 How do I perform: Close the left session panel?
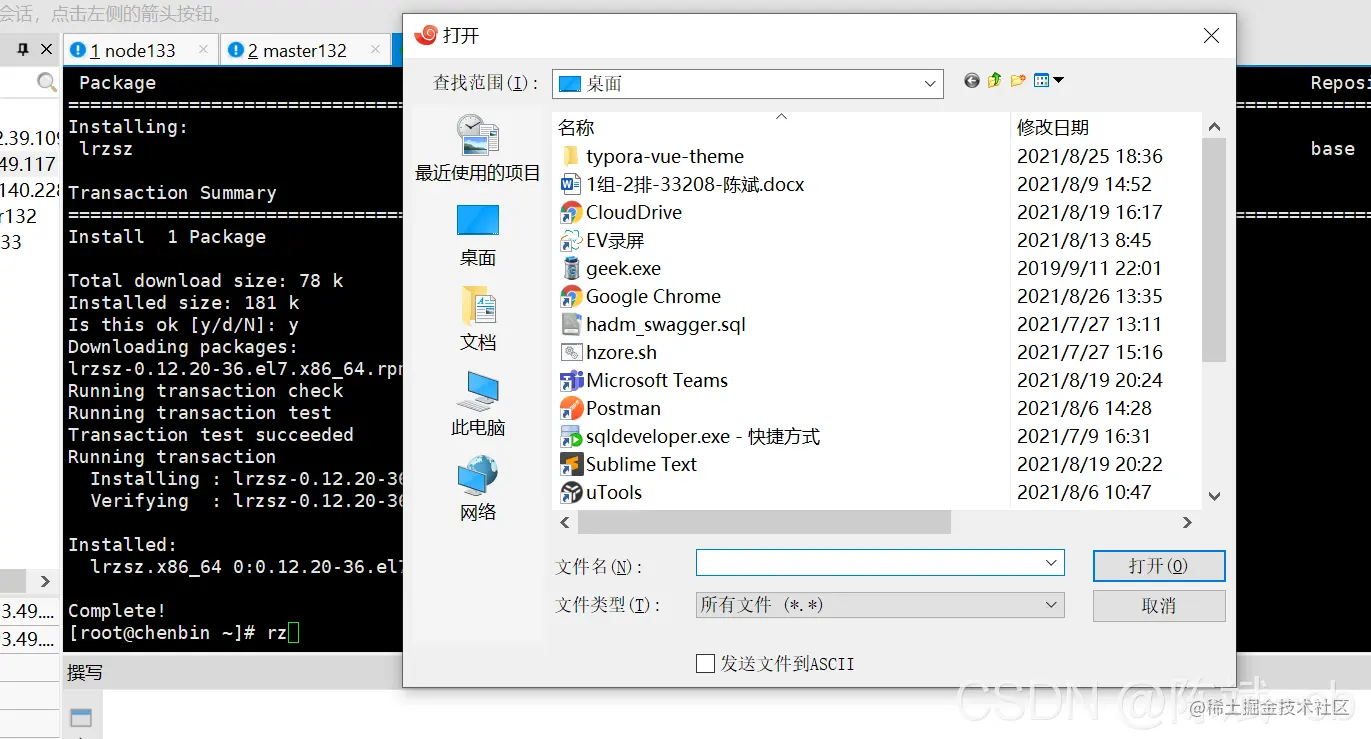coord(46,49)
